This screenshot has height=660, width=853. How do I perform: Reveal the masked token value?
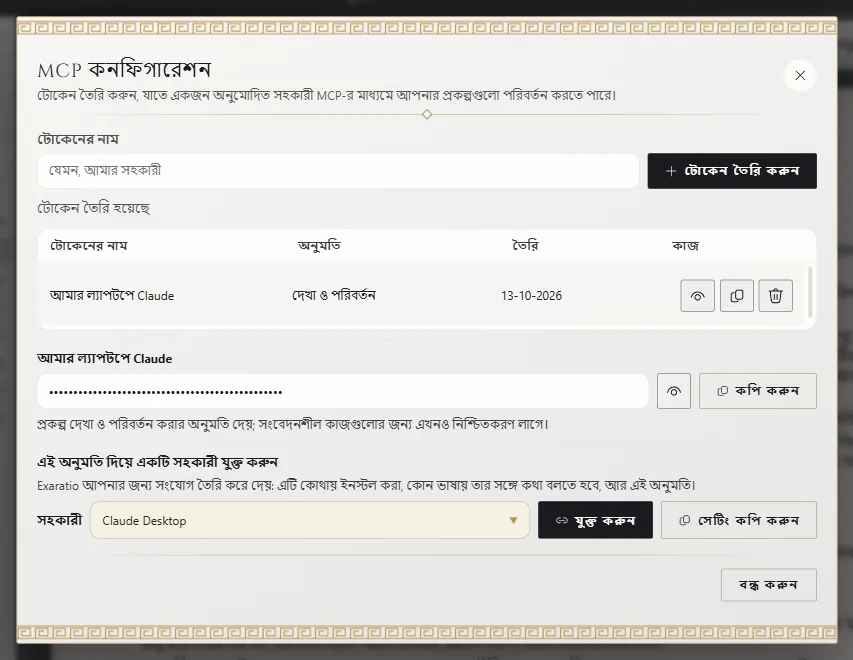(673, 391)
